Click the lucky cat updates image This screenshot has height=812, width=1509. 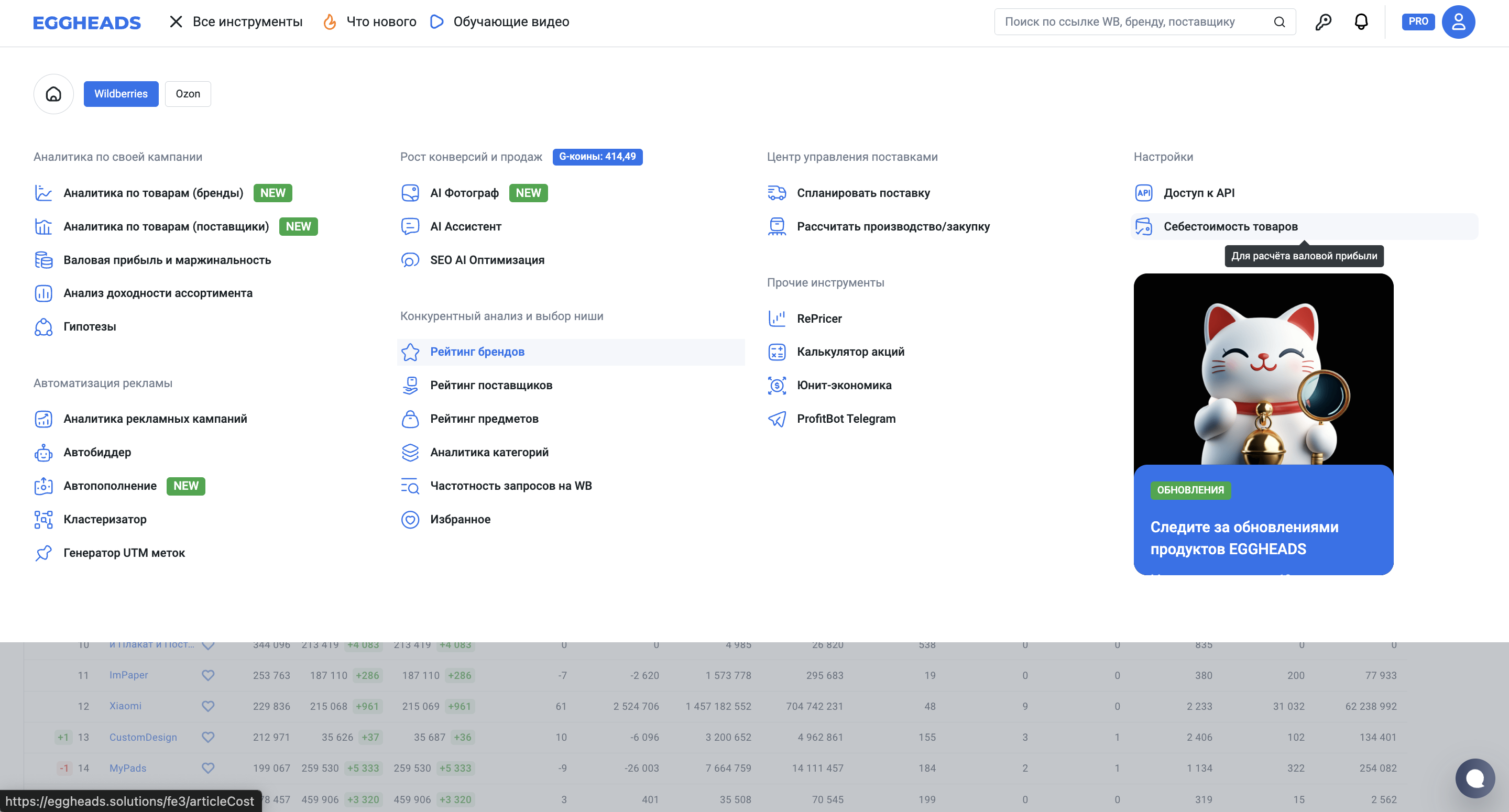coord(1264,370)
